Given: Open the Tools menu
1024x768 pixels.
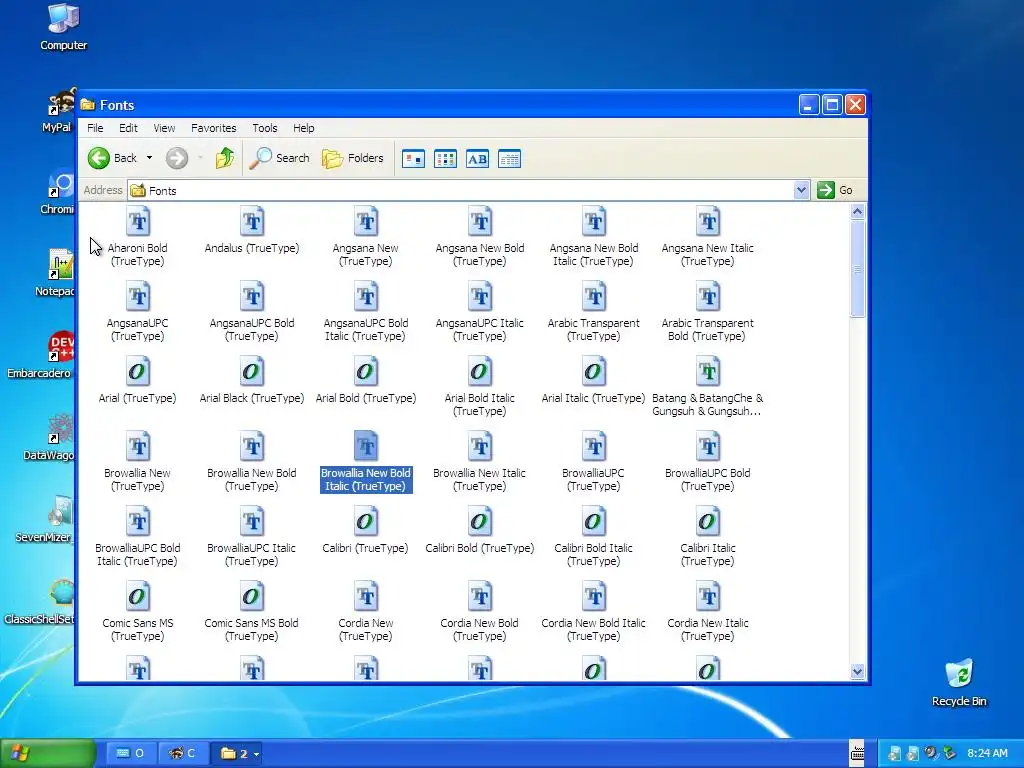Looking at the screenshot, I should (264, 128).
